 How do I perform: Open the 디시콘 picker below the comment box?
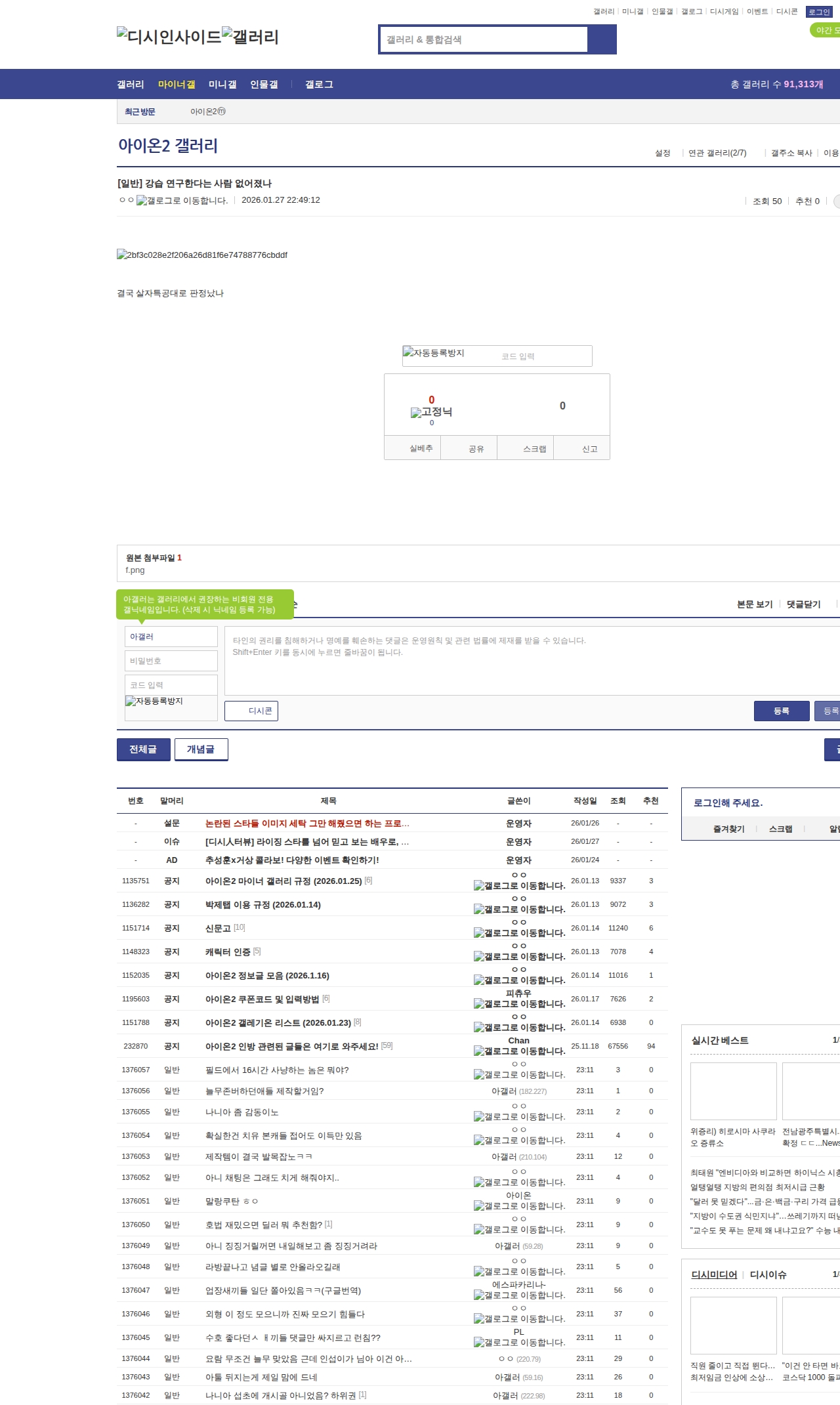click(251, 711)
